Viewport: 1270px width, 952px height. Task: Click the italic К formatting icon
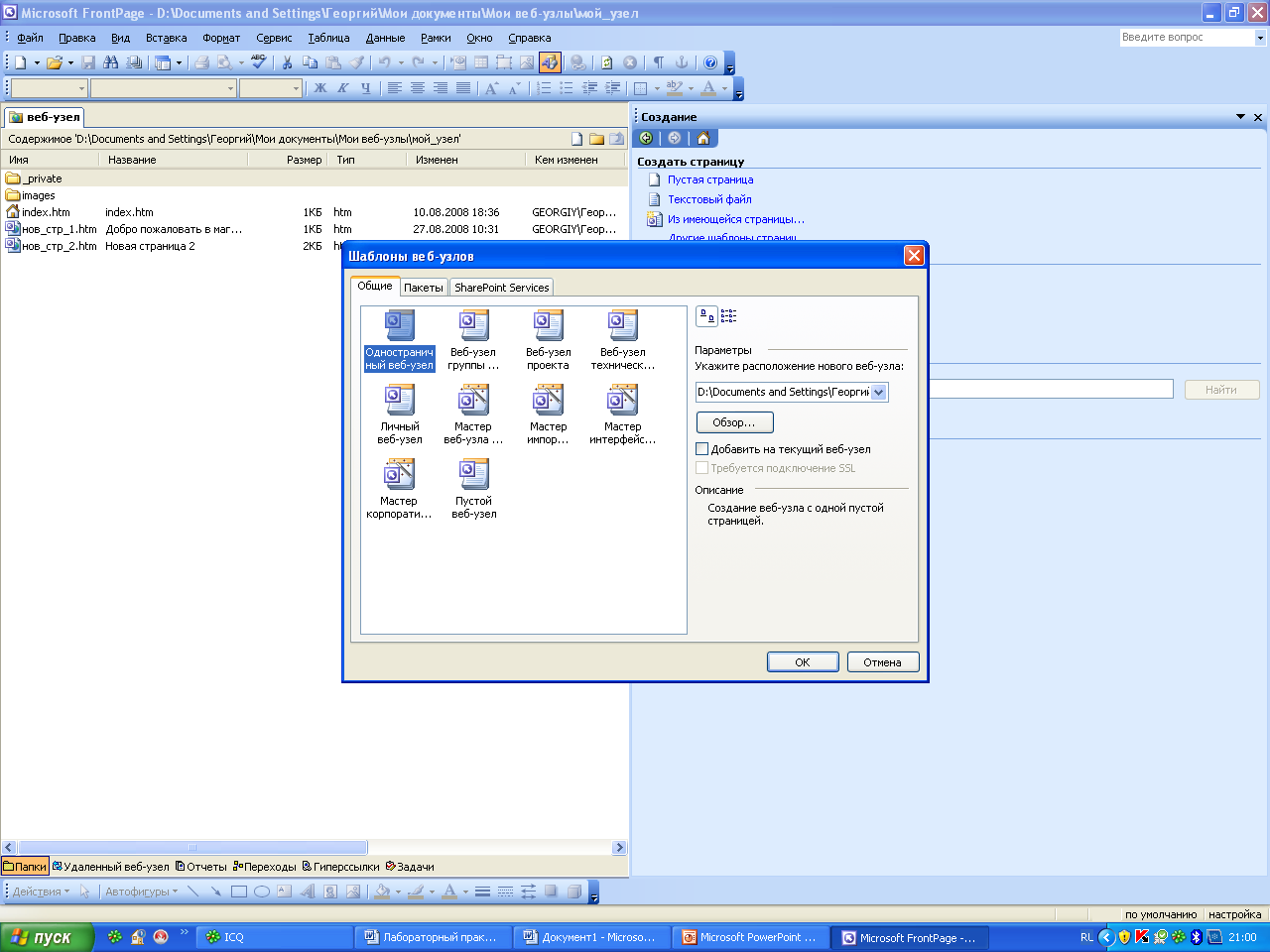(343, 88)
